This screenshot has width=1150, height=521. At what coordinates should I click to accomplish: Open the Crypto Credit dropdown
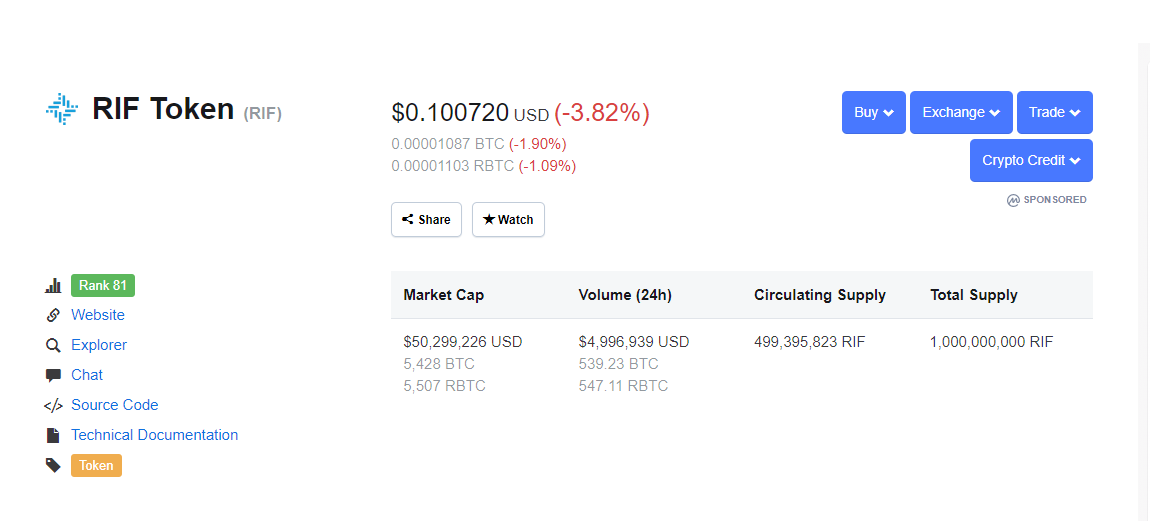point(1031,161)
